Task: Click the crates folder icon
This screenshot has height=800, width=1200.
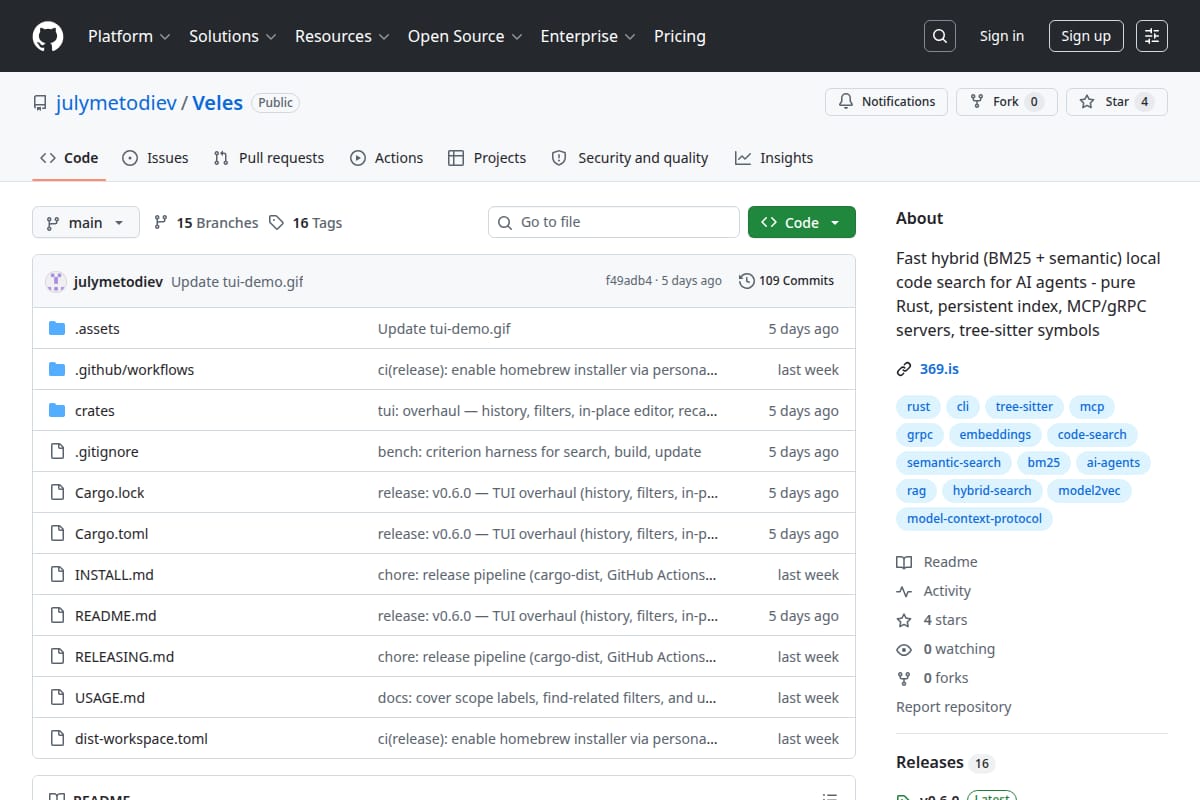Action: coord(57,411)
